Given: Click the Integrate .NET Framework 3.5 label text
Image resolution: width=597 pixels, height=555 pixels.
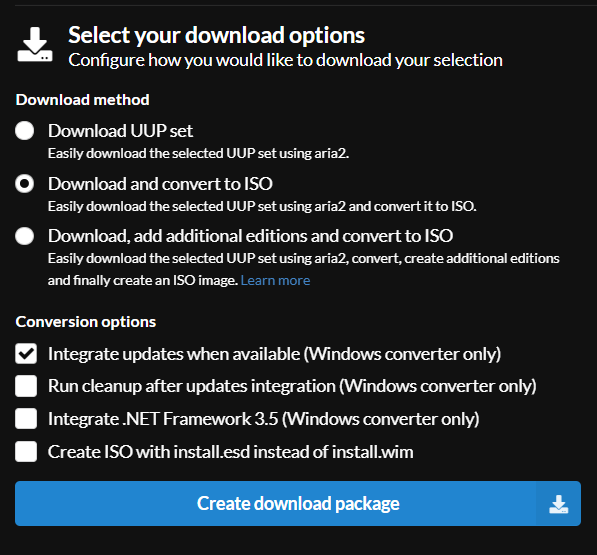Looking at the screenshot, I should pos(263,419).
